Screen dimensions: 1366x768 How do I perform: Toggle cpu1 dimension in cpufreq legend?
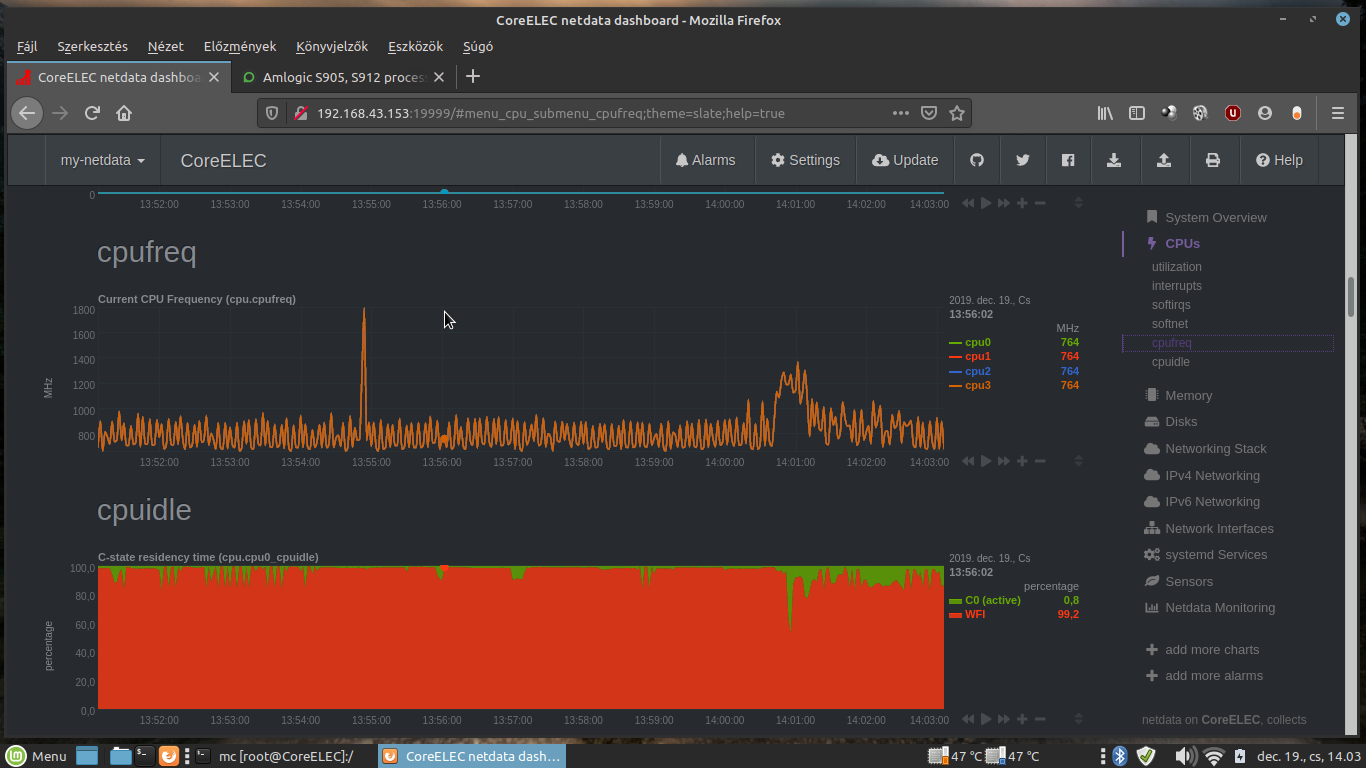click(977, 356)
